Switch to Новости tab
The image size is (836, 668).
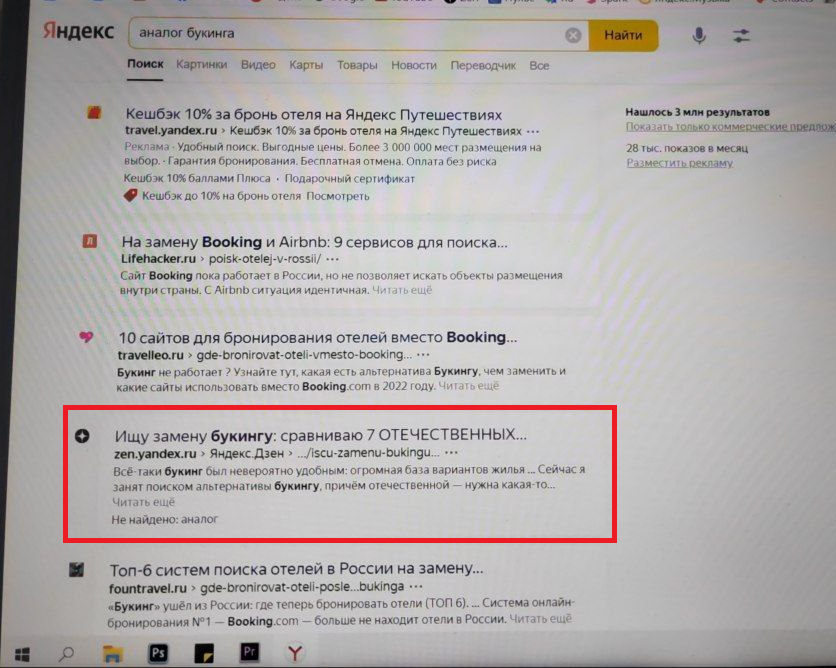point(414,65)
